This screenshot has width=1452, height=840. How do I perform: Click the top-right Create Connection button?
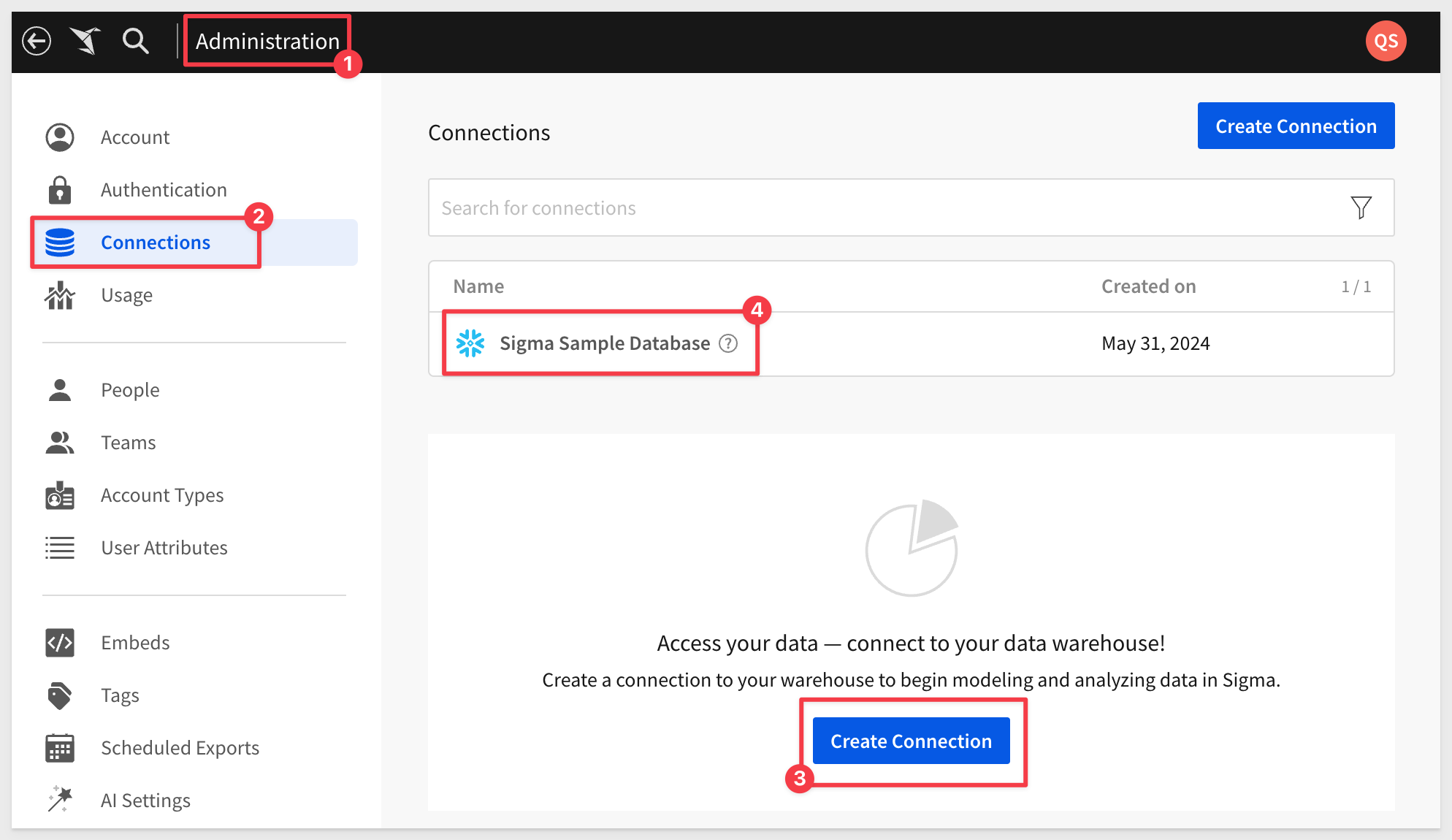(1296, 126)
